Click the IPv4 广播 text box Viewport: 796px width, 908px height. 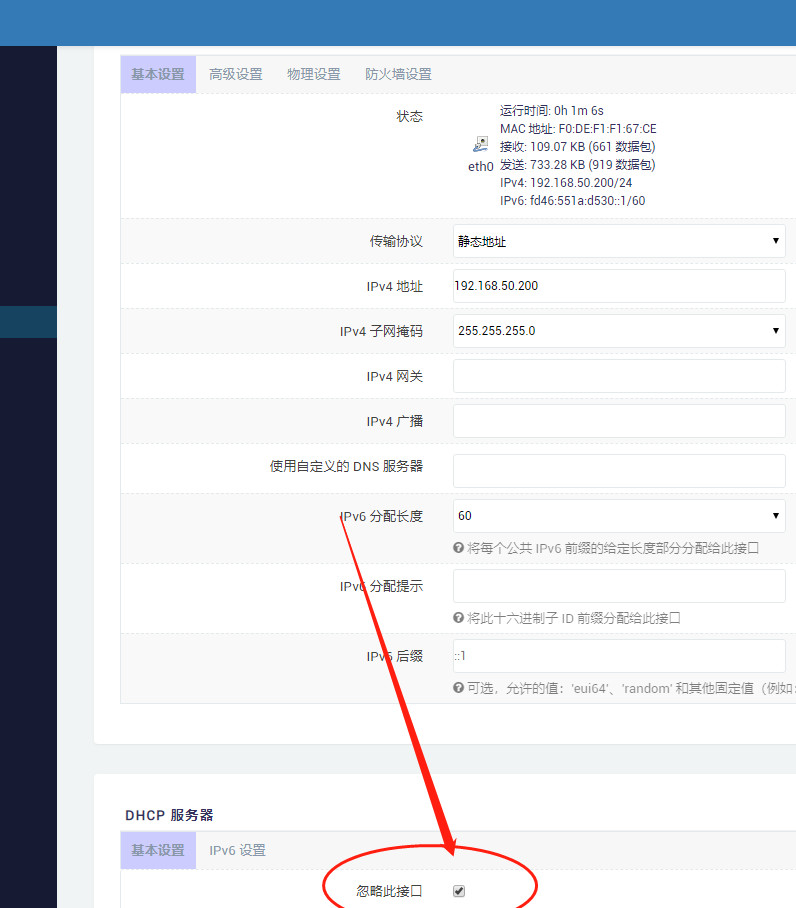click(619, 421)
